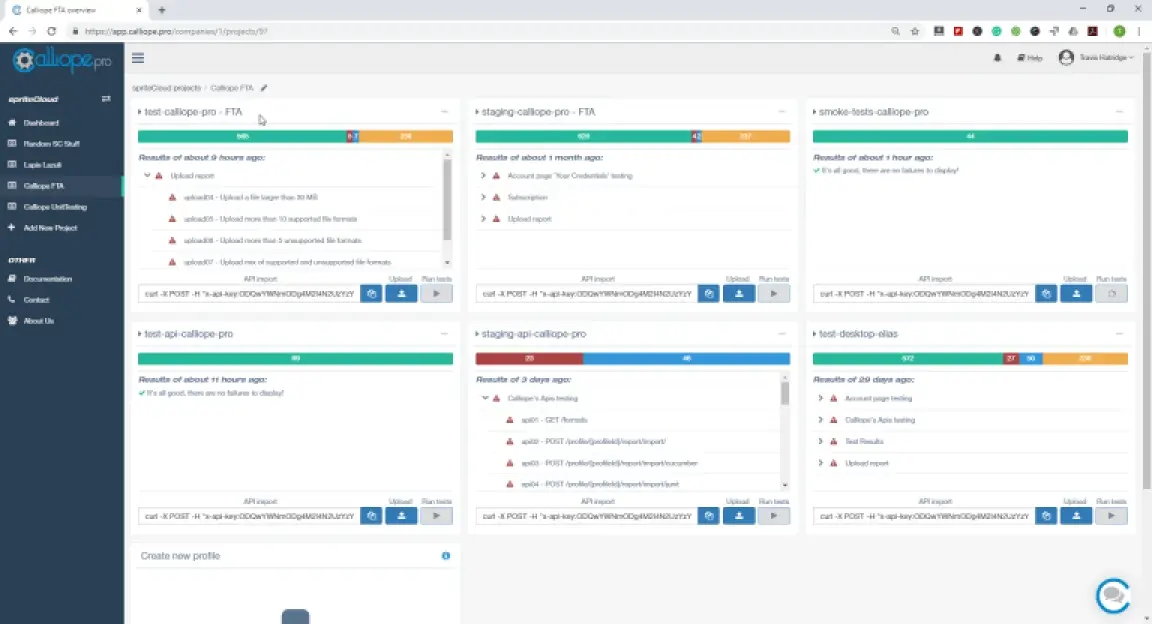The width and height of the screenshot is (1152, 624).
Task: Open Documentation in sidebar
Action: point(48,279)
